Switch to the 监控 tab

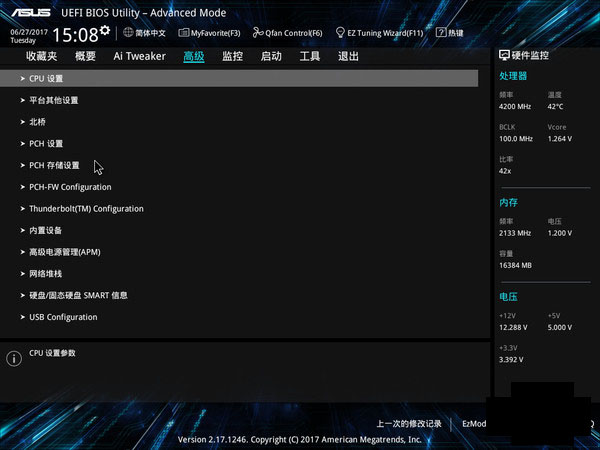click(233, 56)
